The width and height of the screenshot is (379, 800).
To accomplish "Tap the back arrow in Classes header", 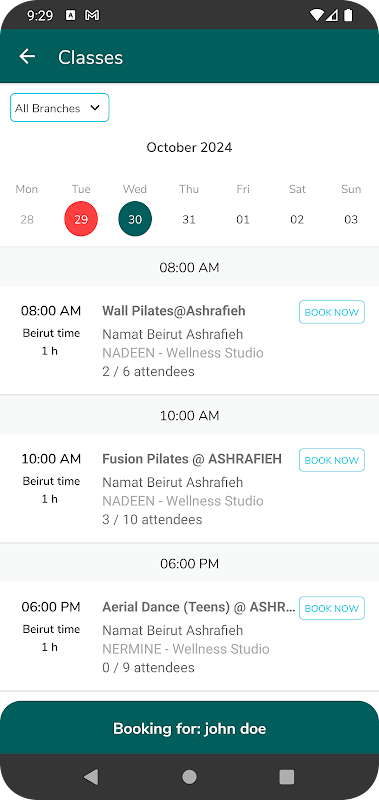I will 27,56.
